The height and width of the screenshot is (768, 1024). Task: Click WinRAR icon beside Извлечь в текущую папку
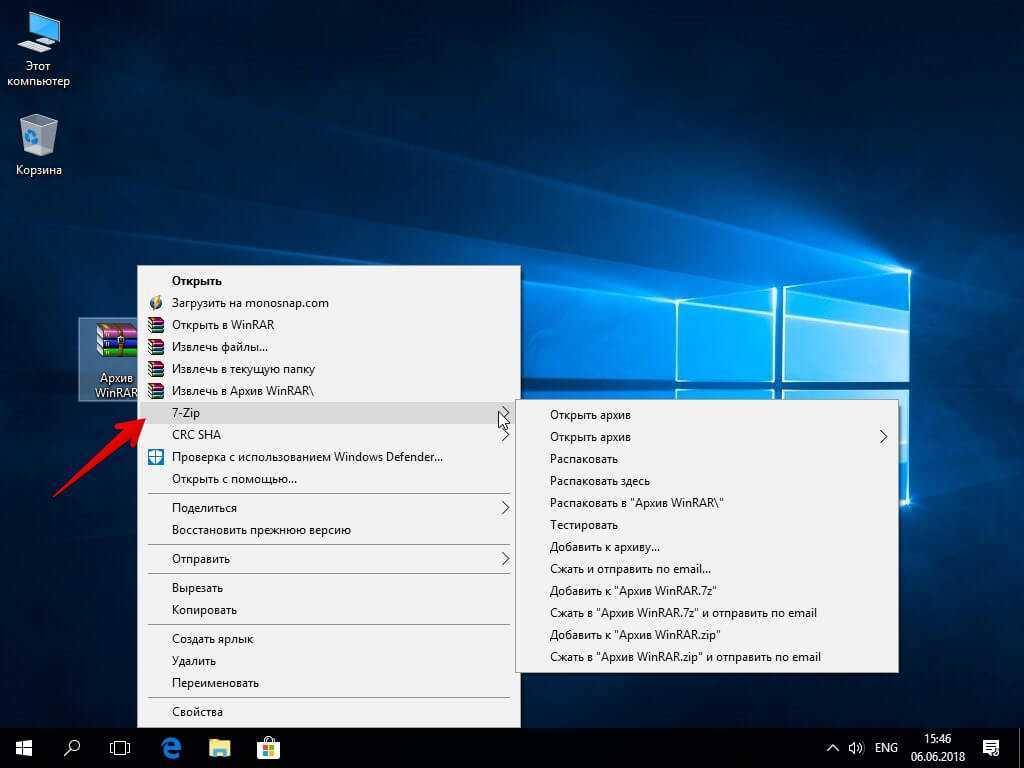pos(155,369)
